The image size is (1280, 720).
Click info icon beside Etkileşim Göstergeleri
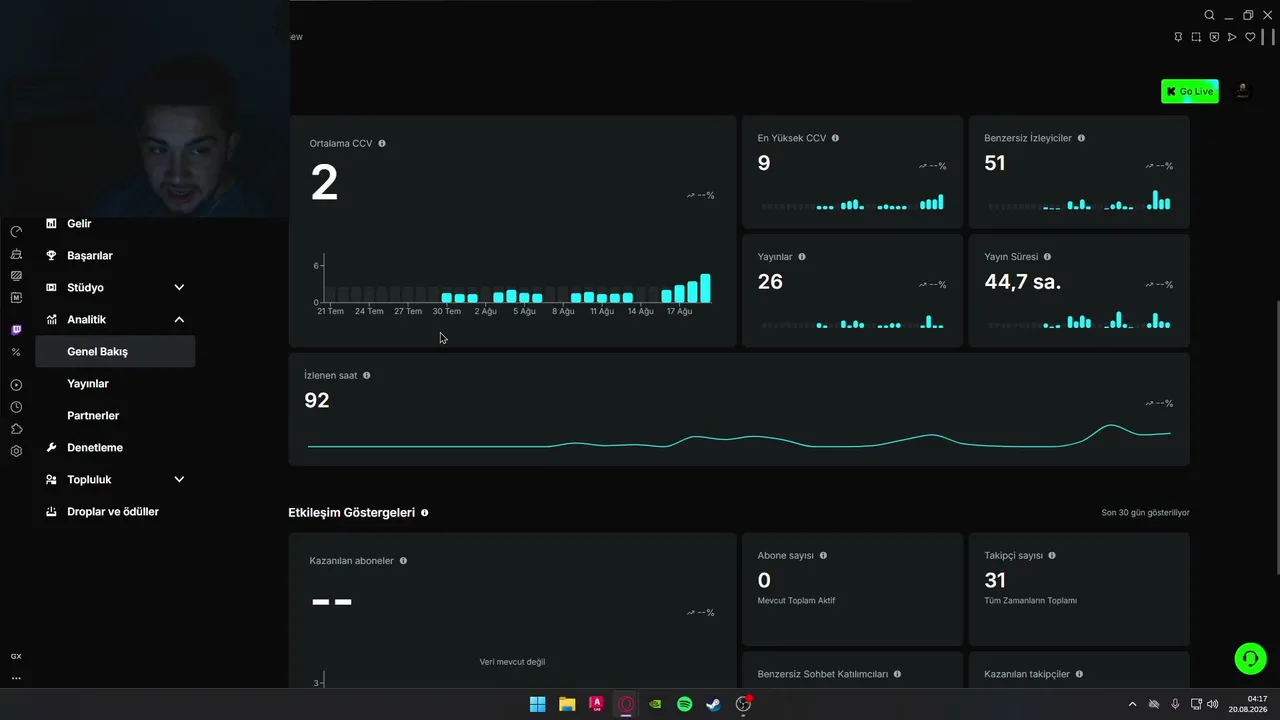pos(425,512)
